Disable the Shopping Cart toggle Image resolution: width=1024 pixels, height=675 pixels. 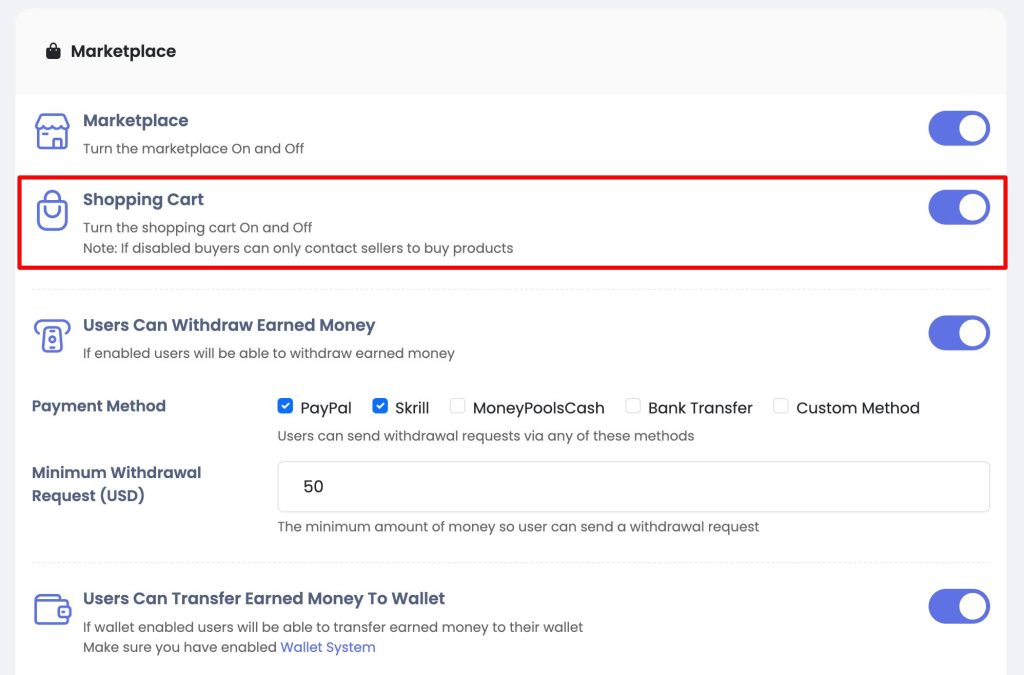tap(959, 207)
